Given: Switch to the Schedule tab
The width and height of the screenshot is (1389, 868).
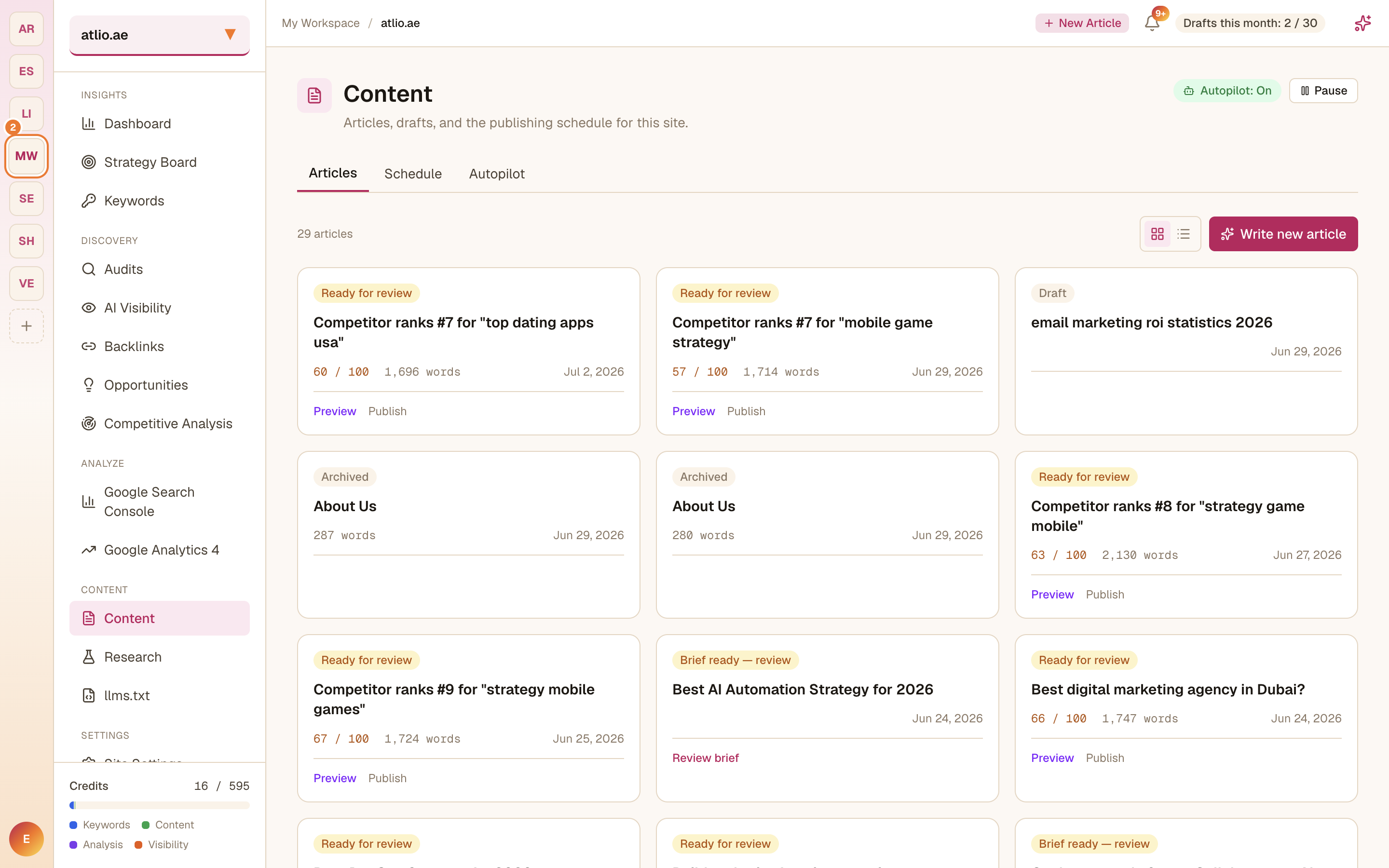Looking at the screenshot, I should click(413, 174).
